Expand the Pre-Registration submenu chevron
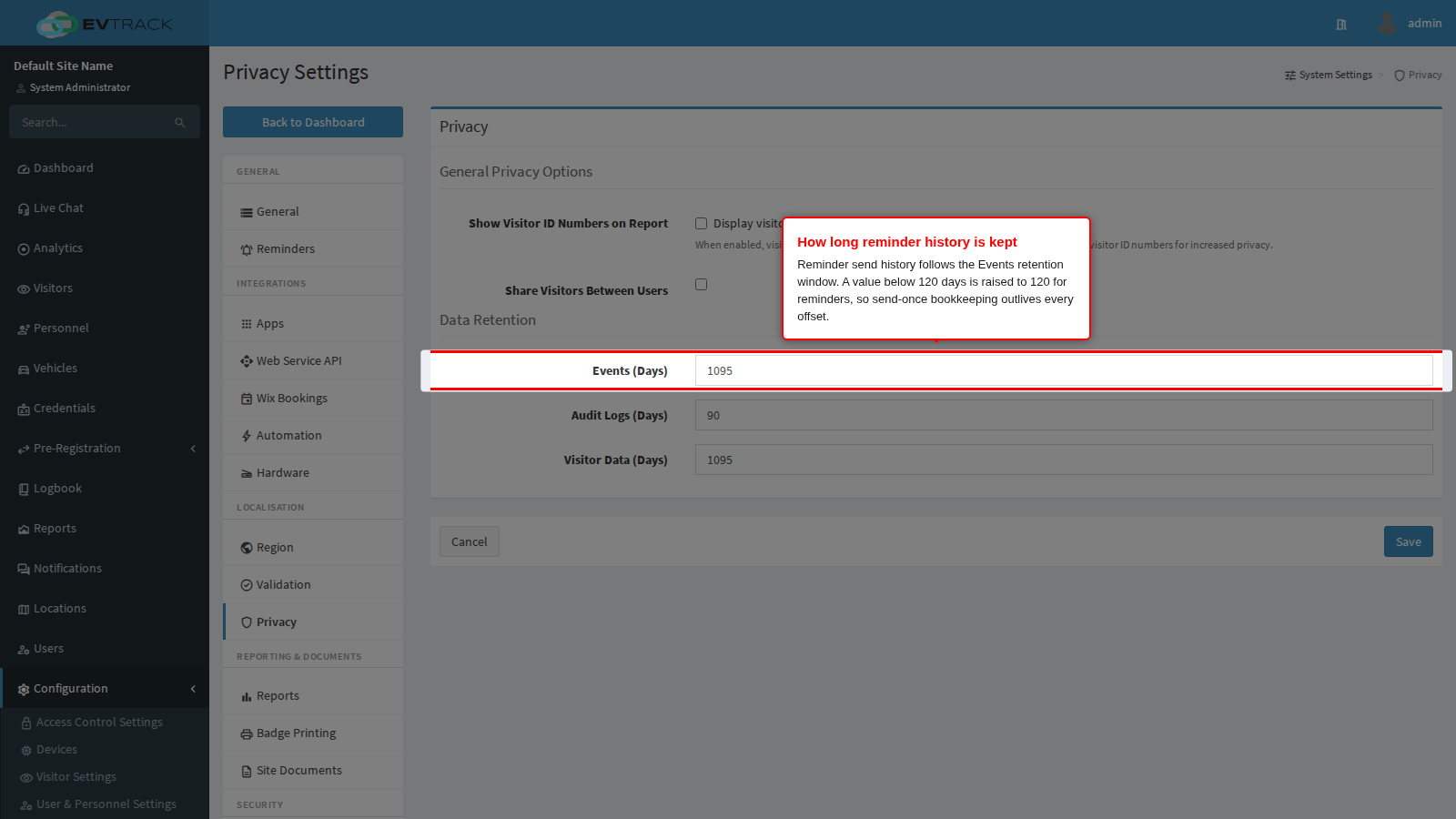The width and height of the screenshot is (1456, 819). click(x=193, y=449)
